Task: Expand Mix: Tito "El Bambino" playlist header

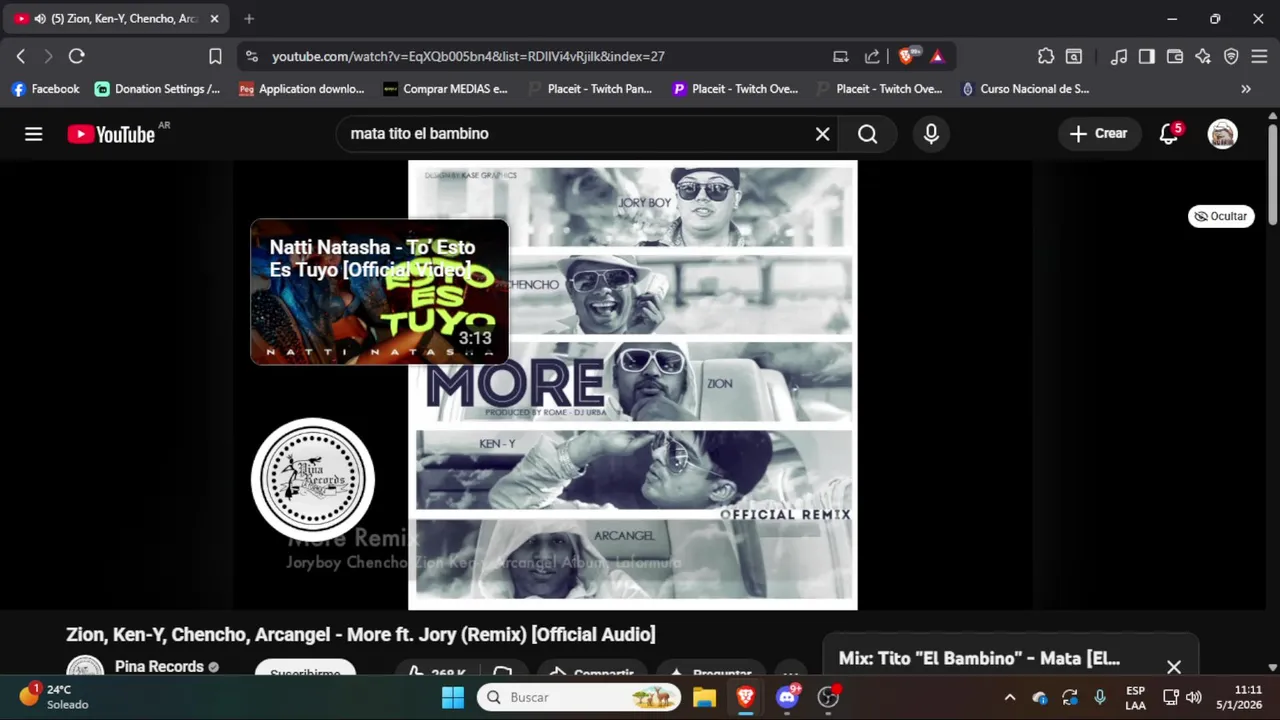Action: (x=979, y=659)
